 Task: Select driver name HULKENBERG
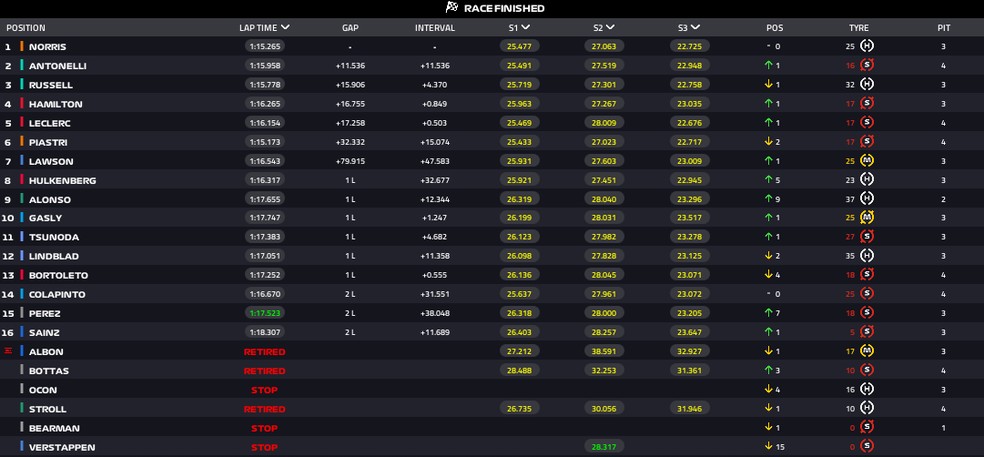pyautogui.click(x=63, y=181)
